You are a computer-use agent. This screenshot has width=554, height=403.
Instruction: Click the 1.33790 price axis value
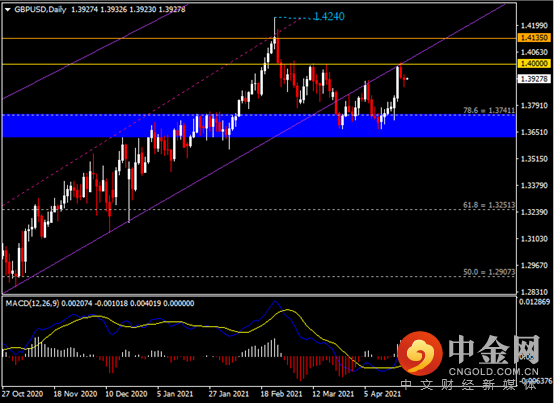534,185
